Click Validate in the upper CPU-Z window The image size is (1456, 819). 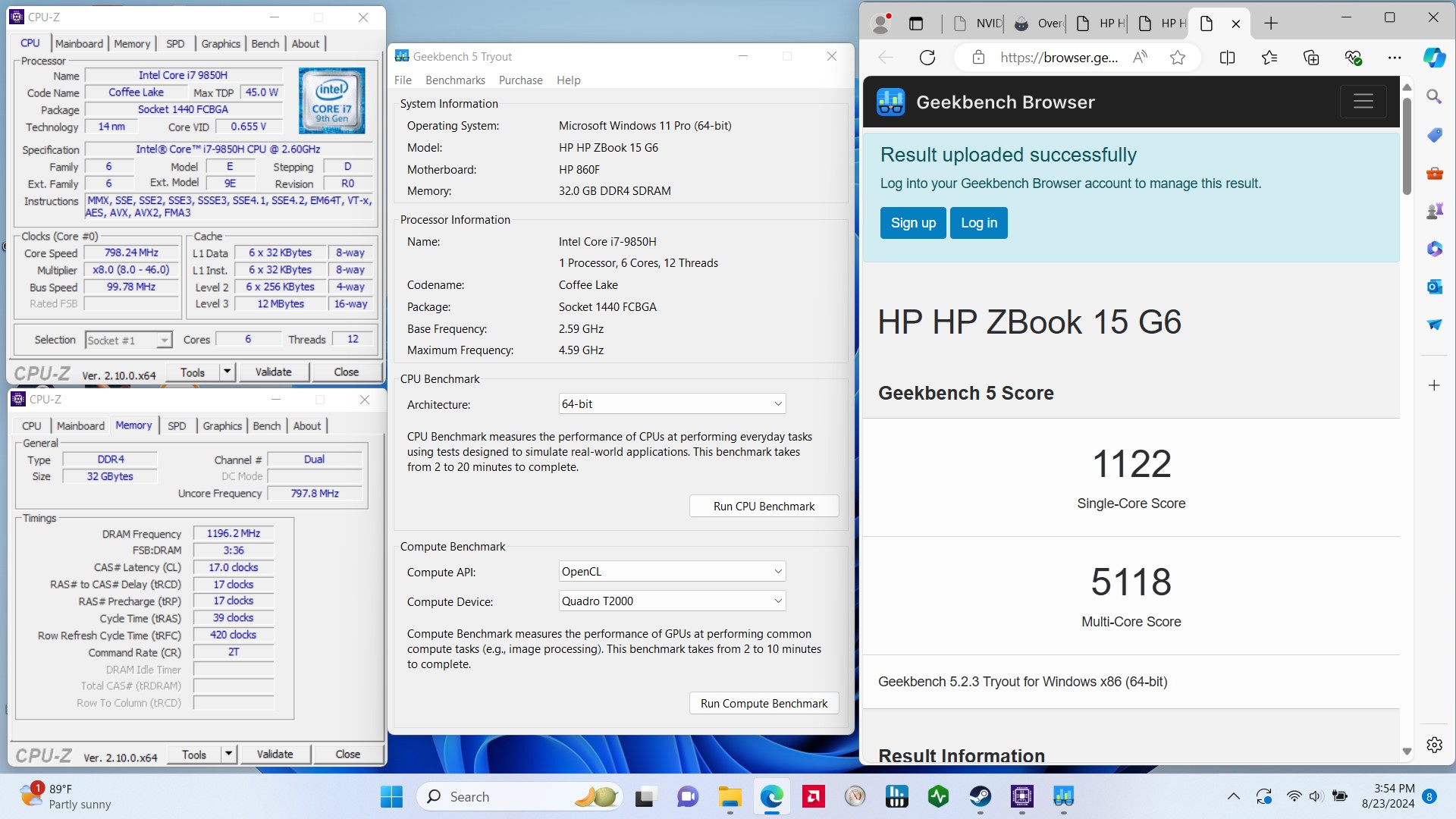point(273,372)
